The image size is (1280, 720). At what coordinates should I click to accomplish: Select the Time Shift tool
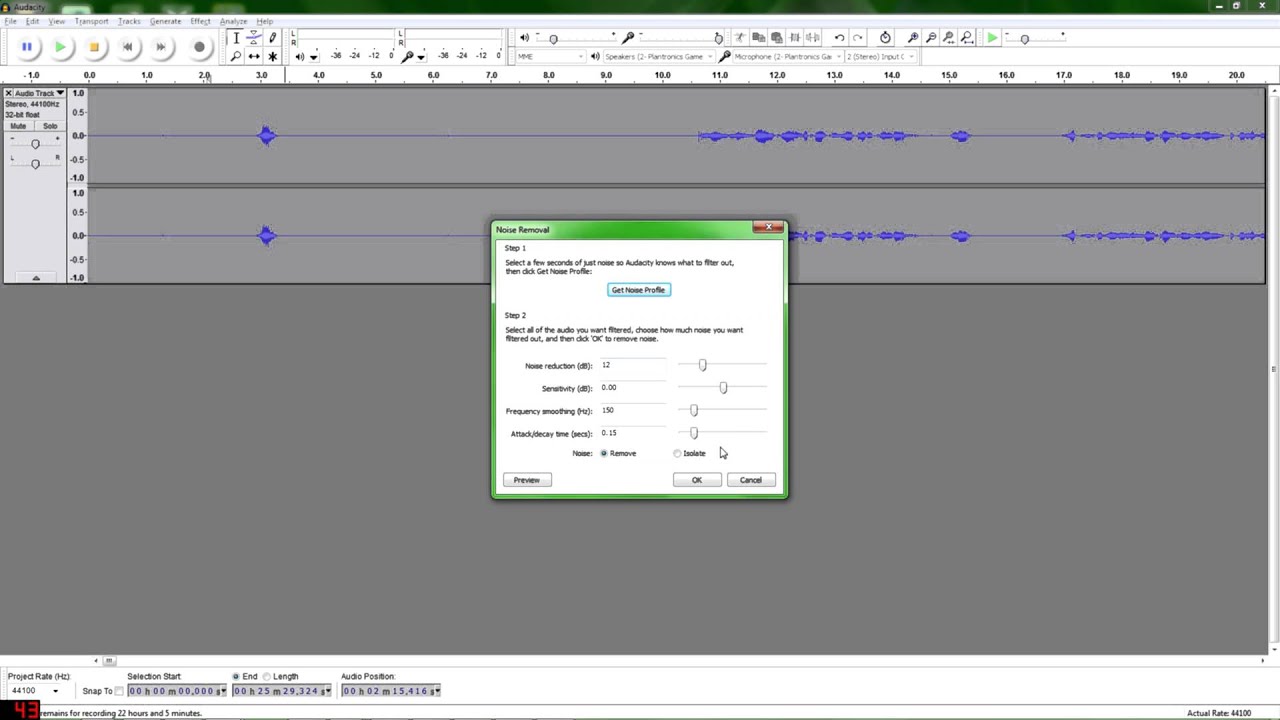click(254, 56)
